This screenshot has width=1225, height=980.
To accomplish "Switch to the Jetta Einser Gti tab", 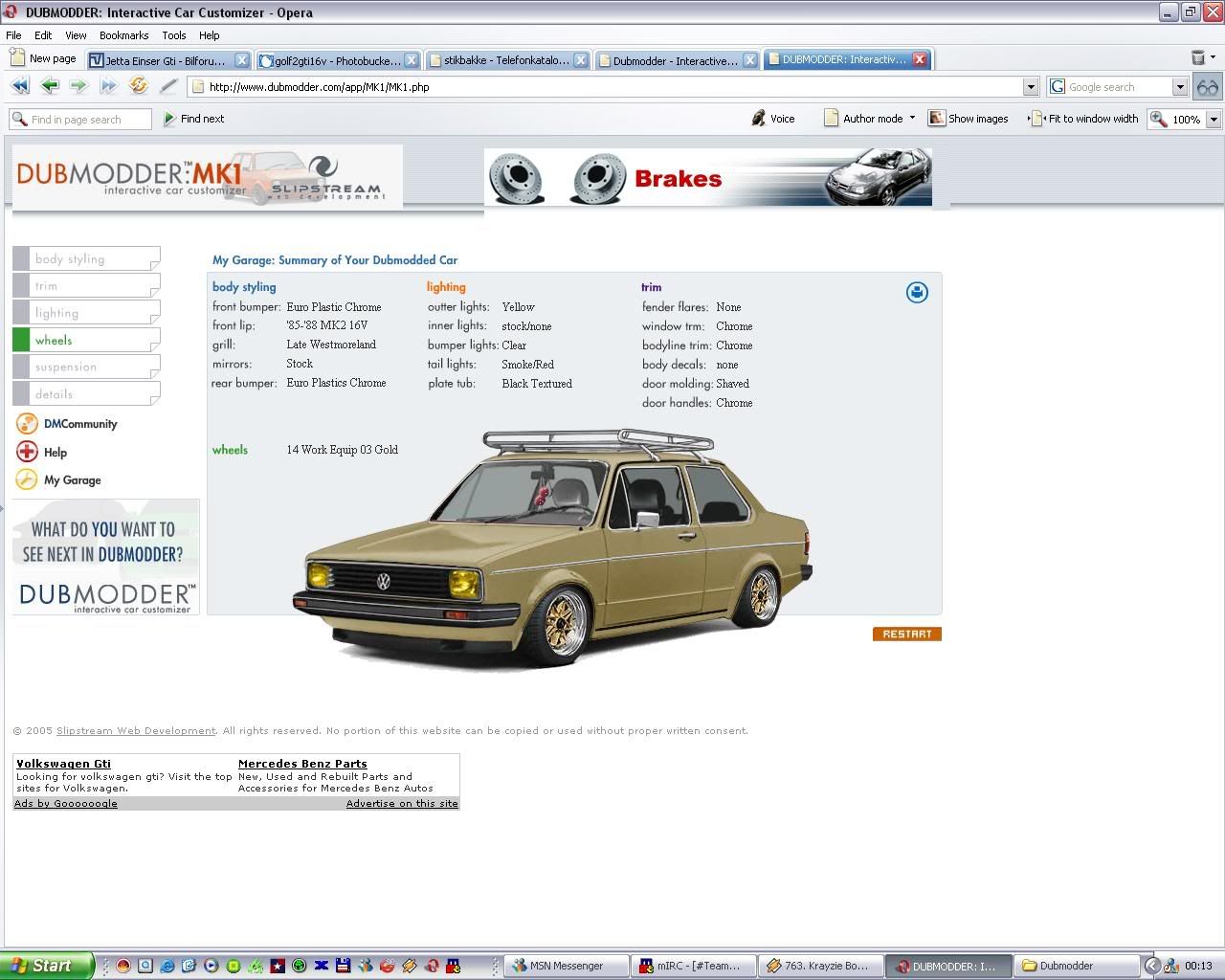I will 168,60.
